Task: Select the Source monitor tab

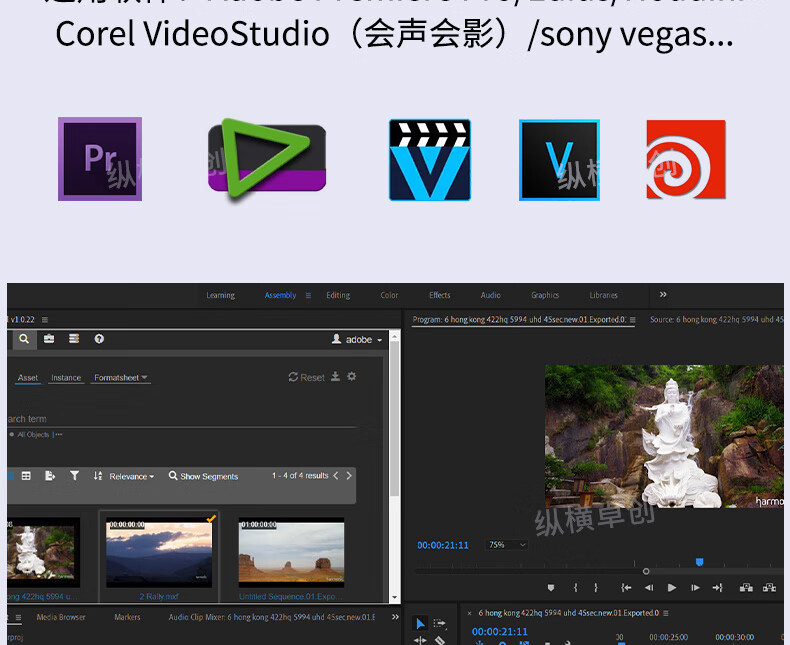Action: (716, 319)
